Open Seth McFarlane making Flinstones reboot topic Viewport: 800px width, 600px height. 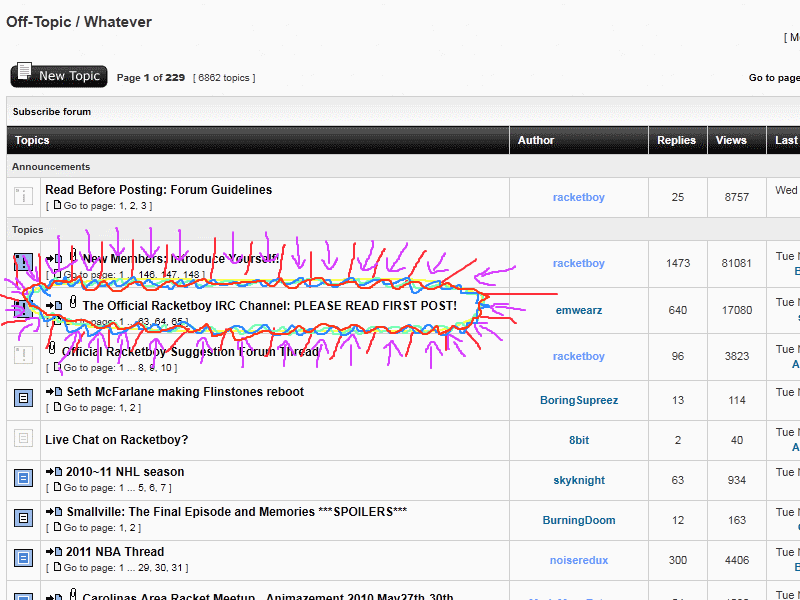click(185, 392)
